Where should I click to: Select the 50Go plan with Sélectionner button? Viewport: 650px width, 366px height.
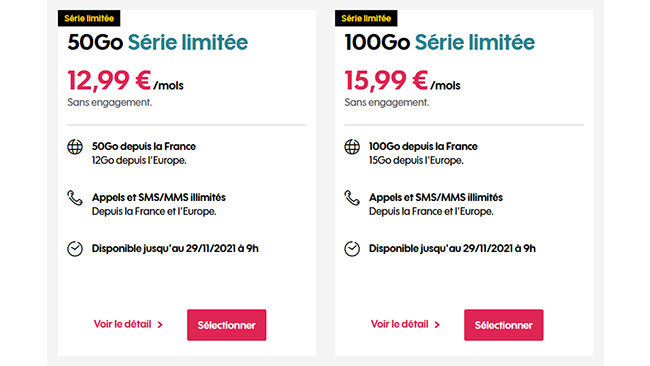point(227,325)
